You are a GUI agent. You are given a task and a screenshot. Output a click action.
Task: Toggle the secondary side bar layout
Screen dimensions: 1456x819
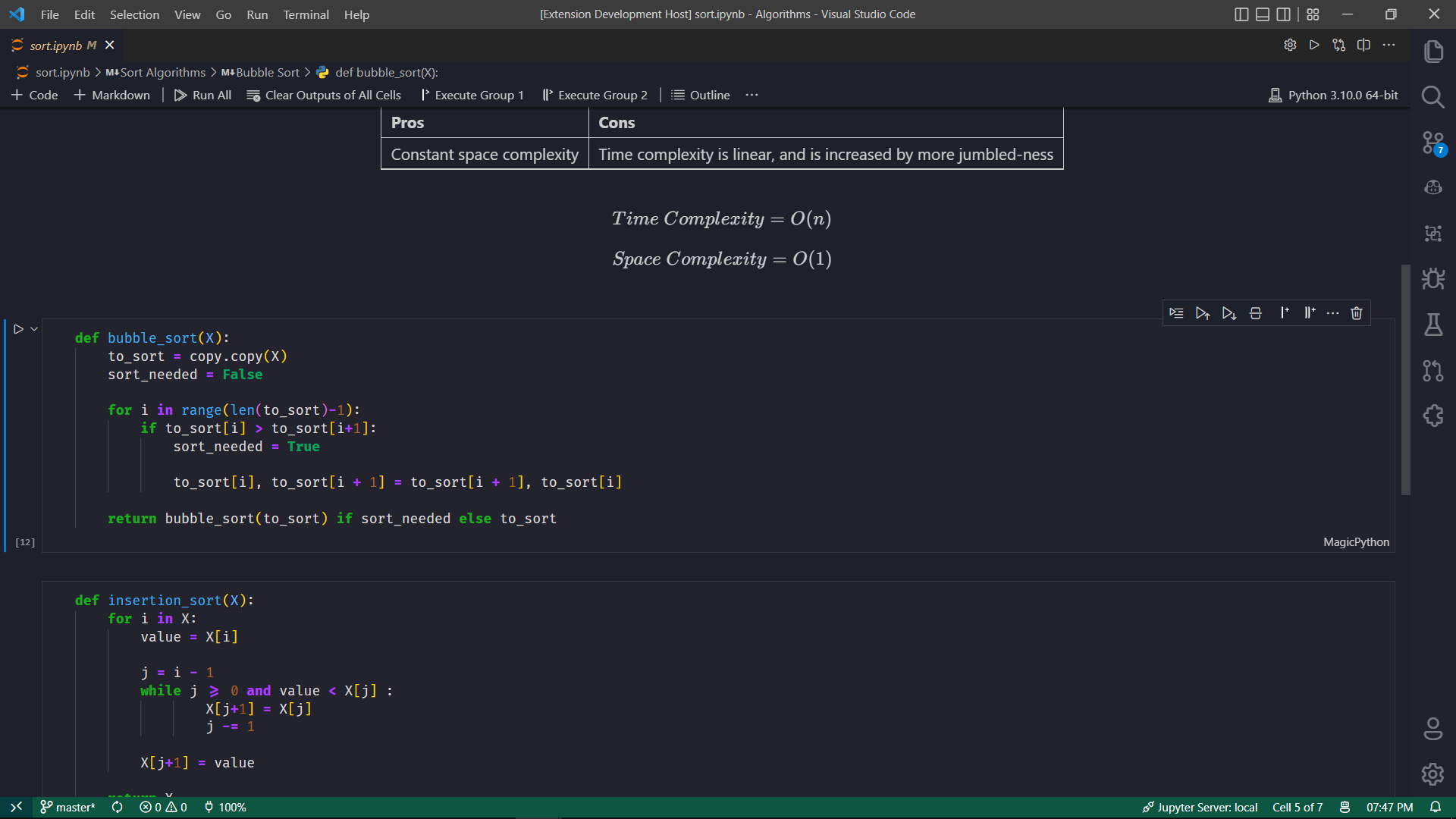[1283, 14]
